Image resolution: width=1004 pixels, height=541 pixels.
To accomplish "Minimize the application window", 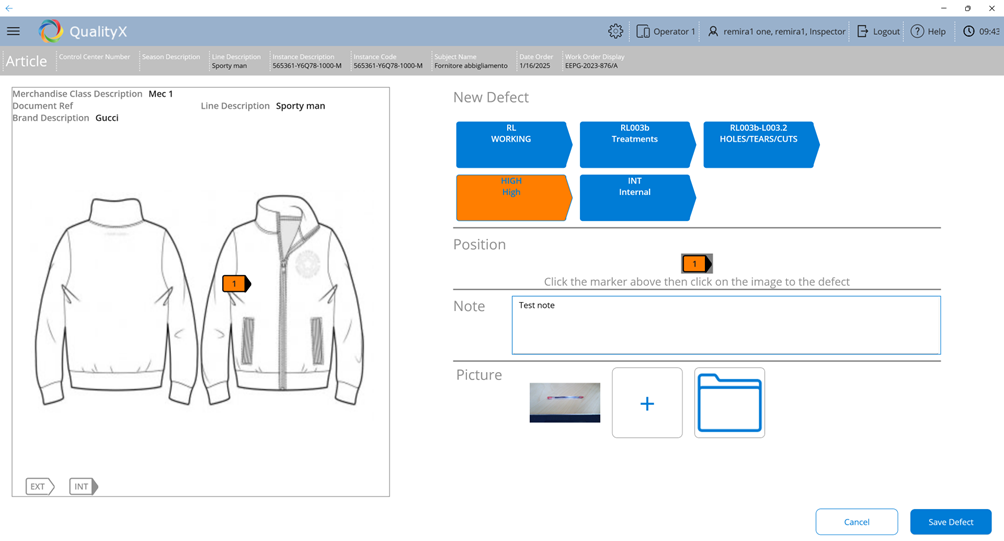I will click(x=943, y=8).
